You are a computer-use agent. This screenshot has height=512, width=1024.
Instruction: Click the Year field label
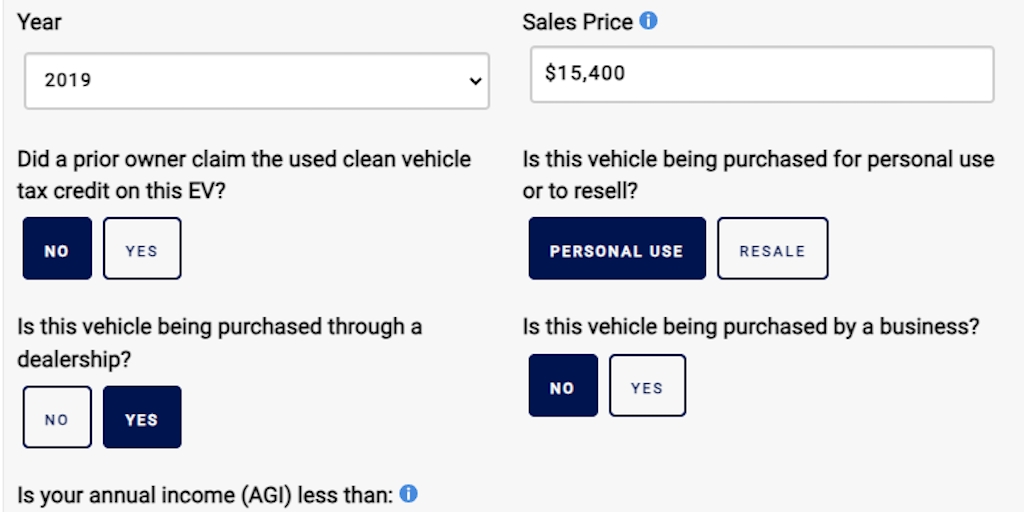pyautogui.click(x=38, y=21)
